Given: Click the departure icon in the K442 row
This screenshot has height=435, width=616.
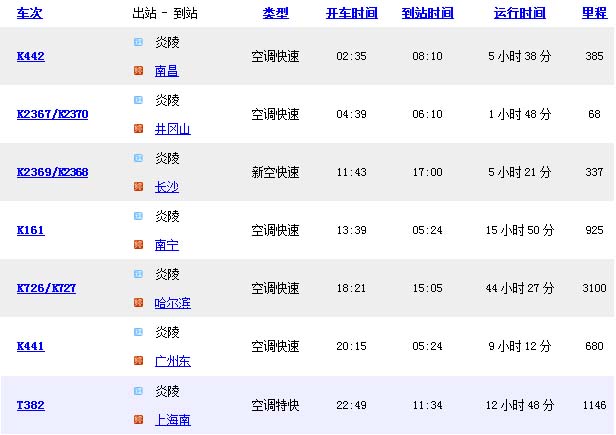Looking at the screenshot, I should [x=138, y=42].
